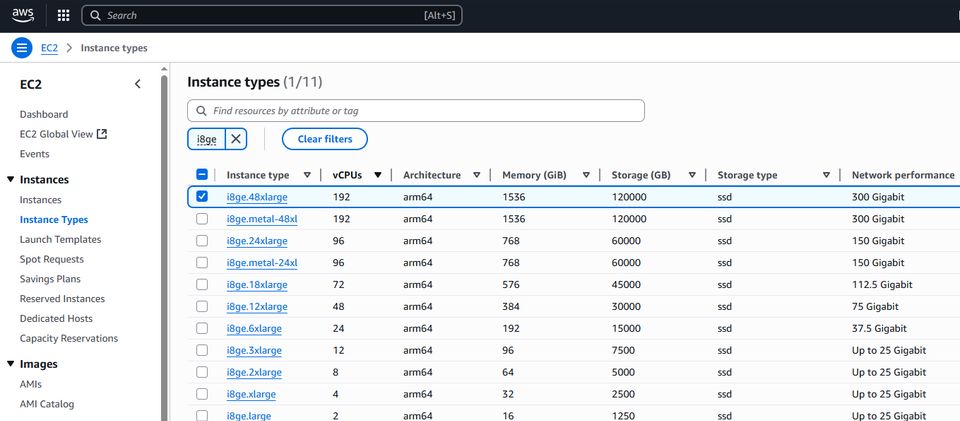Open the i8ge.24xlarge instance type link
This screenshot has width=960, height=421.
(x=257, y=241)
